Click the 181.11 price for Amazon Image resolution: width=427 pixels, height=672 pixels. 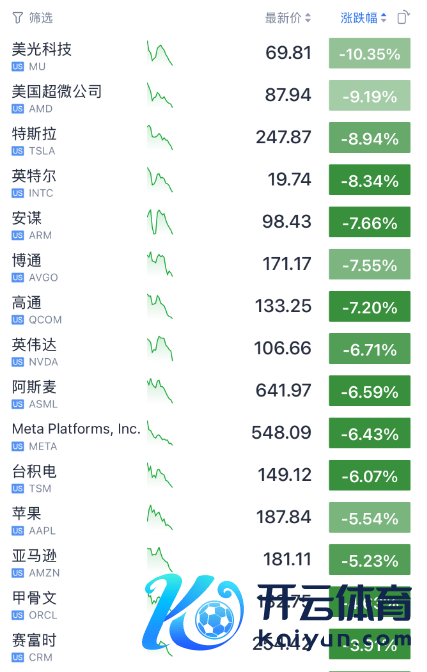tap(287, 559)
